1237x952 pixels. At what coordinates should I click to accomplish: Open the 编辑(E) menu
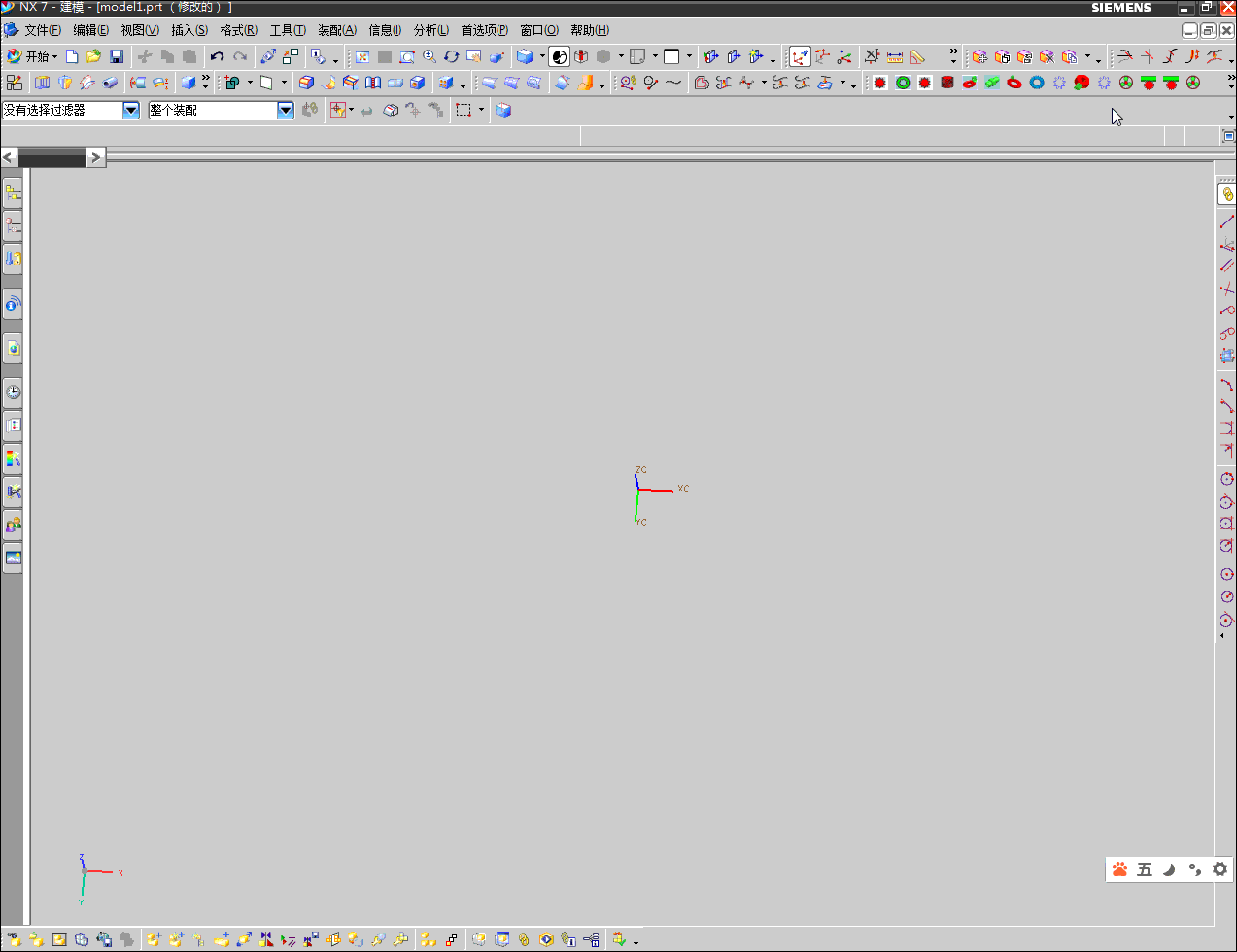91,30
